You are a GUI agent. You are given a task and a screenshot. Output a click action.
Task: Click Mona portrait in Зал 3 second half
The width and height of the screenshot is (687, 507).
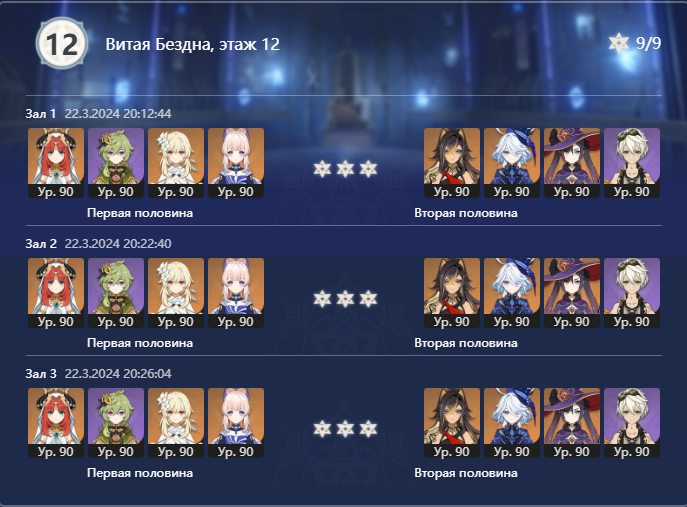(572, 423)
